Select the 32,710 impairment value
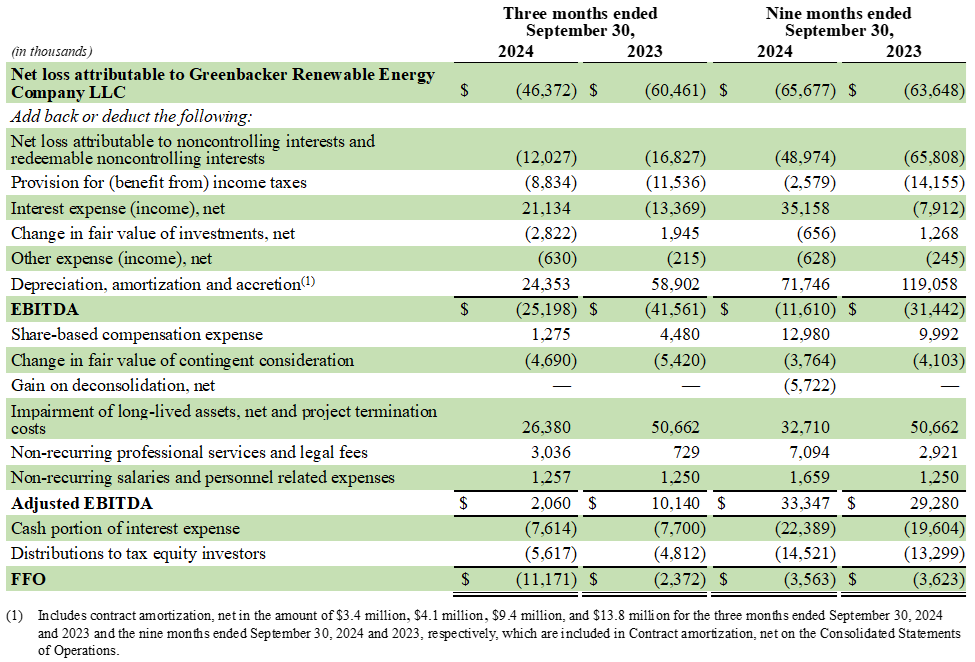 805,428
